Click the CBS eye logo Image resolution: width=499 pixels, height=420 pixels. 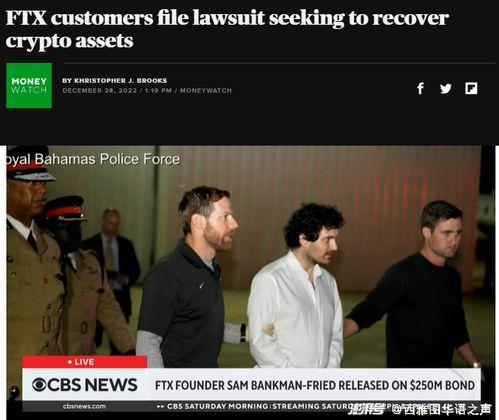(x=39, y=385)
